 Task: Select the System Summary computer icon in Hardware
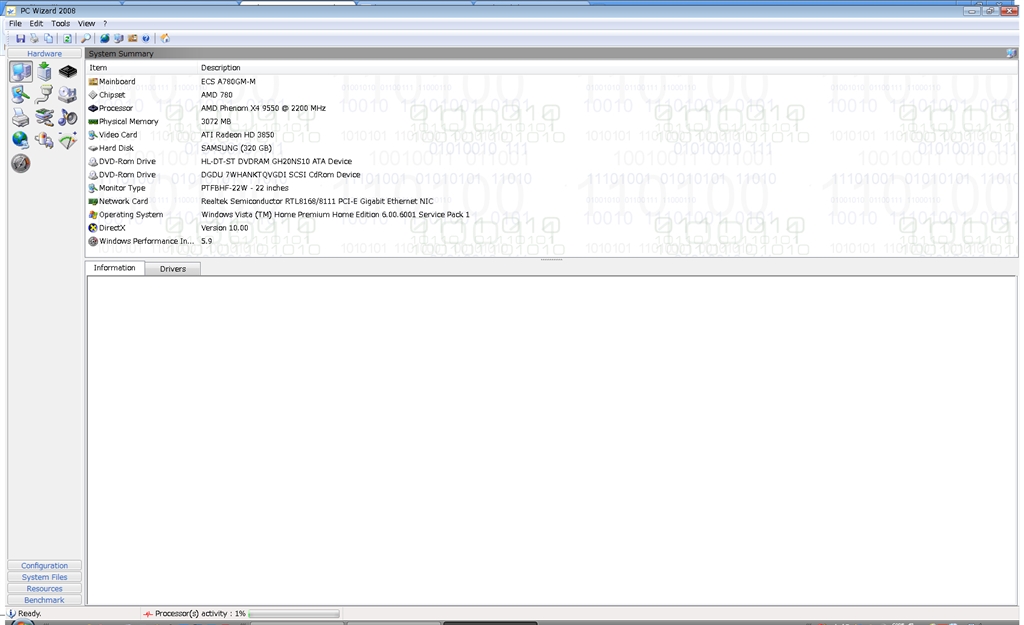pyautogui.click(x=21, y=72)
